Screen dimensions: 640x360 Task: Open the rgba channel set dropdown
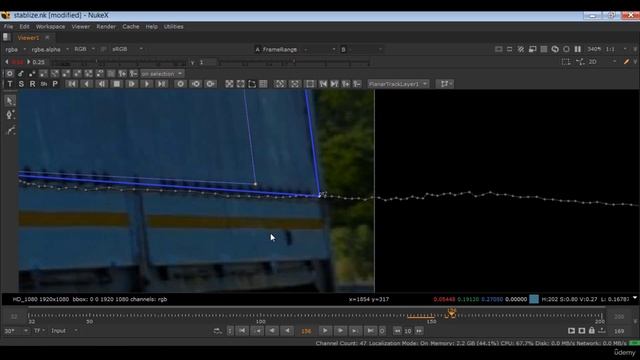click(x=16, y=49)
